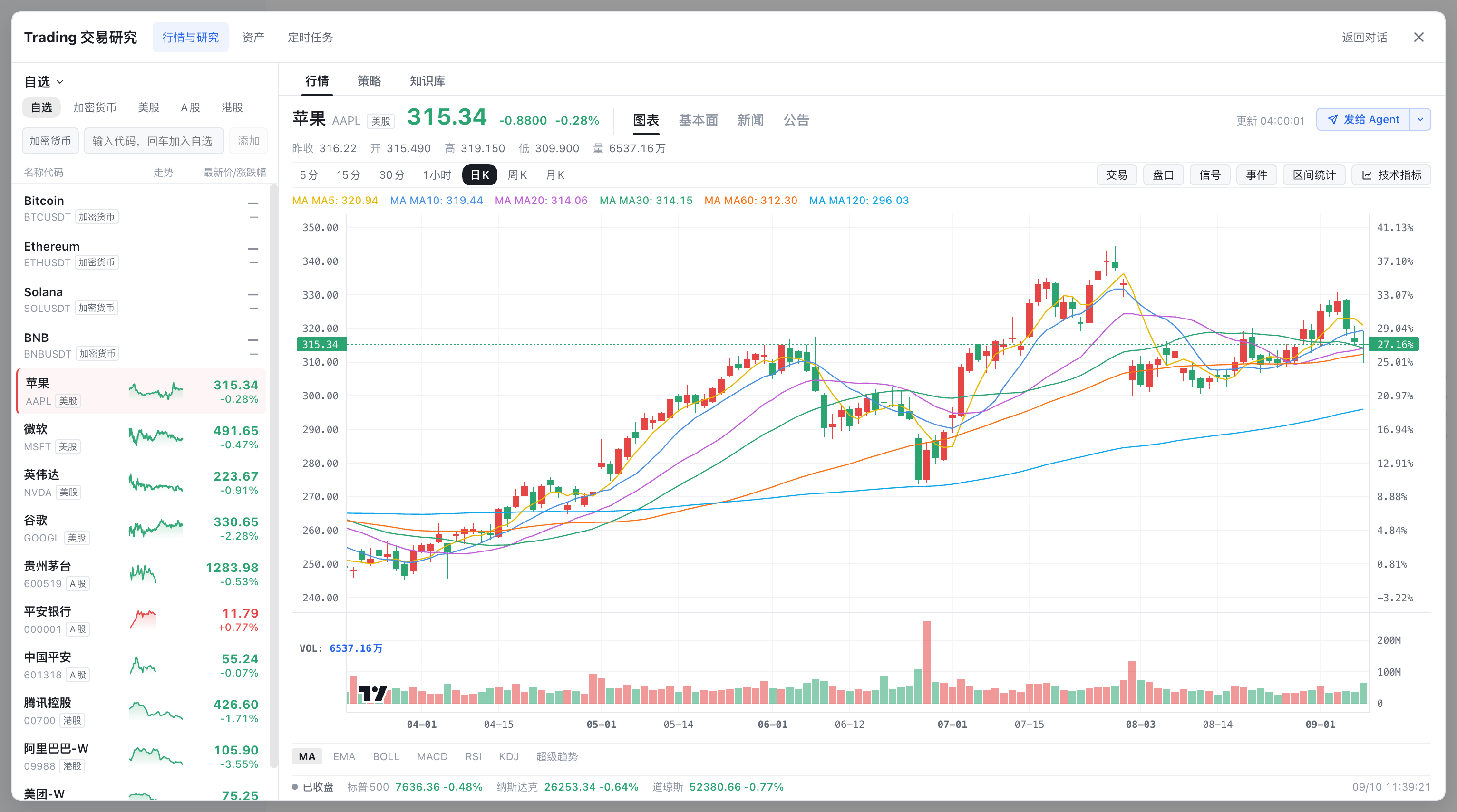The image size is (1457, 812).
Task: Open the 基本面 view
Action: pos(698,120)
